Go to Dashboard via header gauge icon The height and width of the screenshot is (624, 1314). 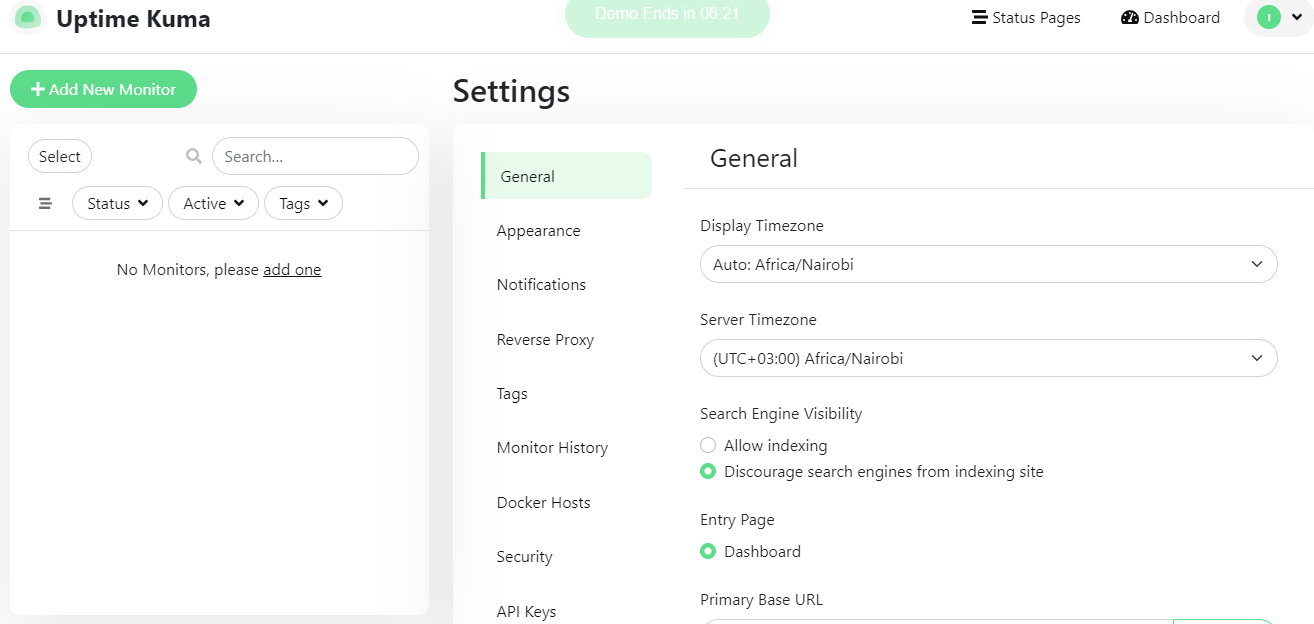[x=1131, y=17]
